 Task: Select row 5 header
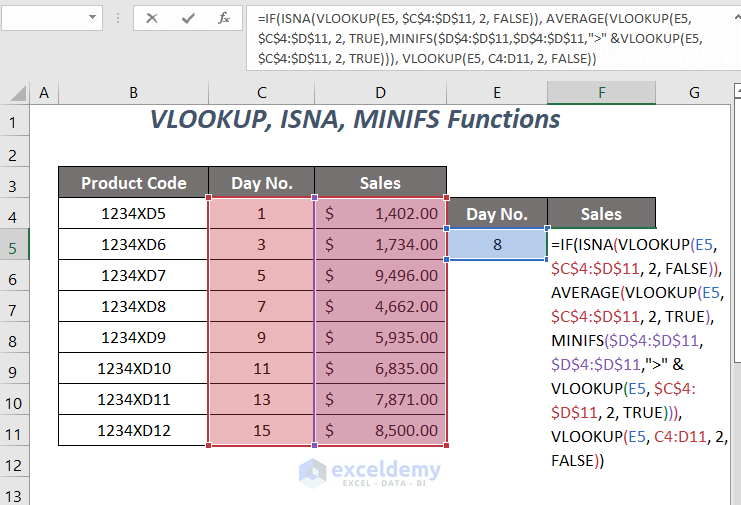14,244
